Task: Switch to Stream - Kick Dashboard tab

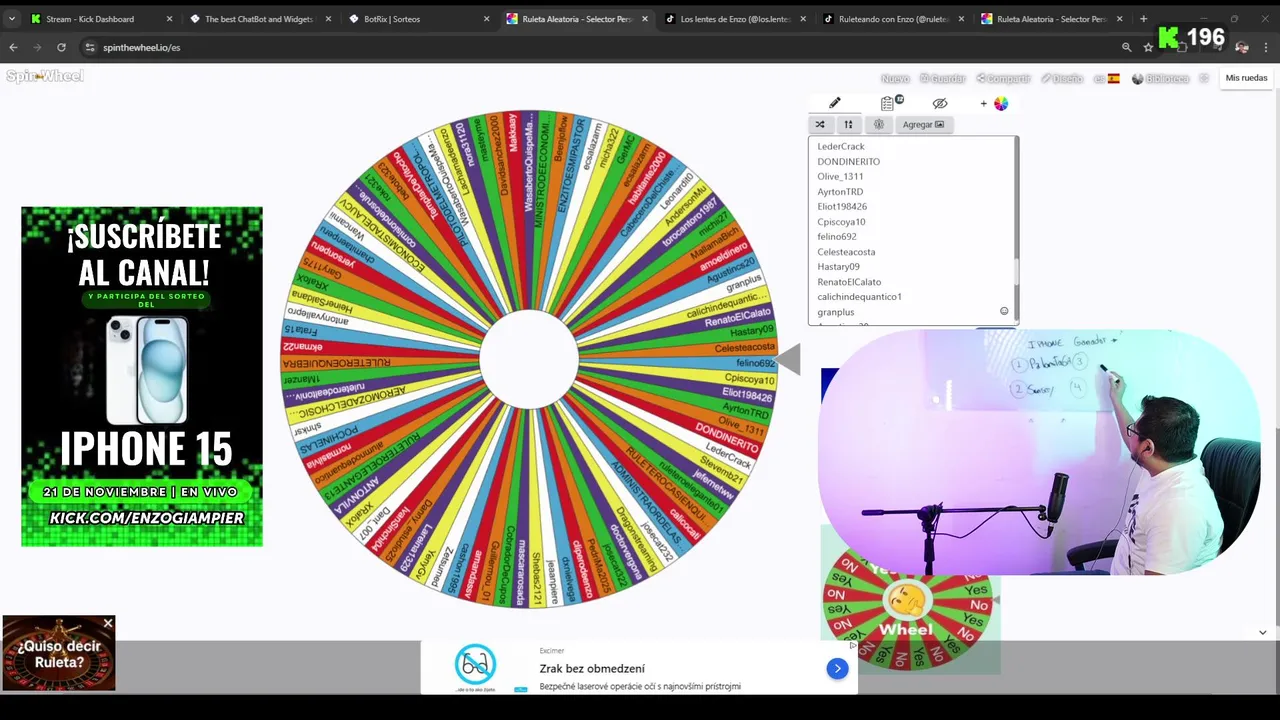Action: [90, 19]
